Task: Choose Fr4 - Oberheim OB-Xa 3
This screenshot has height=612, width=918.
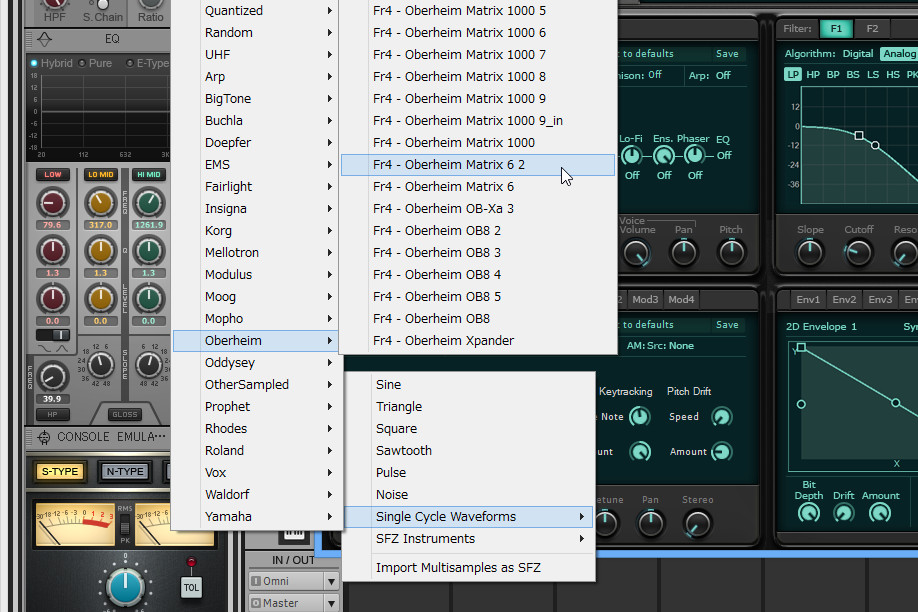Action: 478,208
